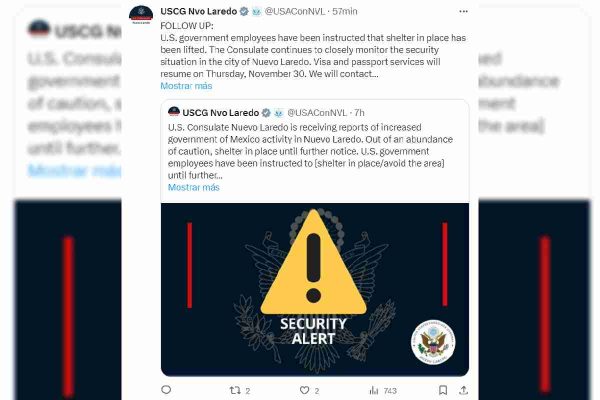The width and height of the screenshot is (600, 400).
Task: Like the post with heart icon
Action: (x=305, y=390)
